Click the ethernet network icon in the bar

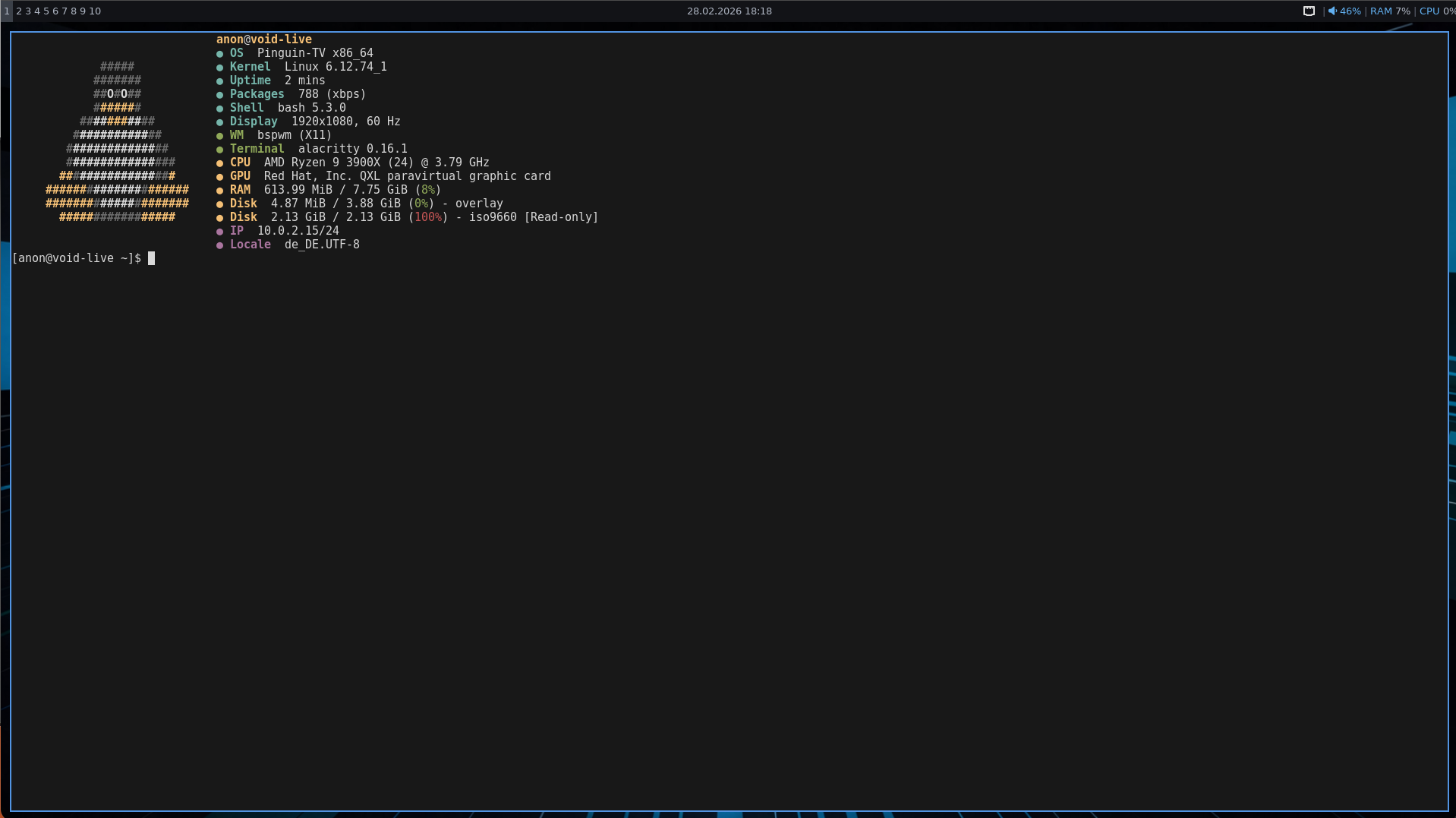click(1309, 11)
